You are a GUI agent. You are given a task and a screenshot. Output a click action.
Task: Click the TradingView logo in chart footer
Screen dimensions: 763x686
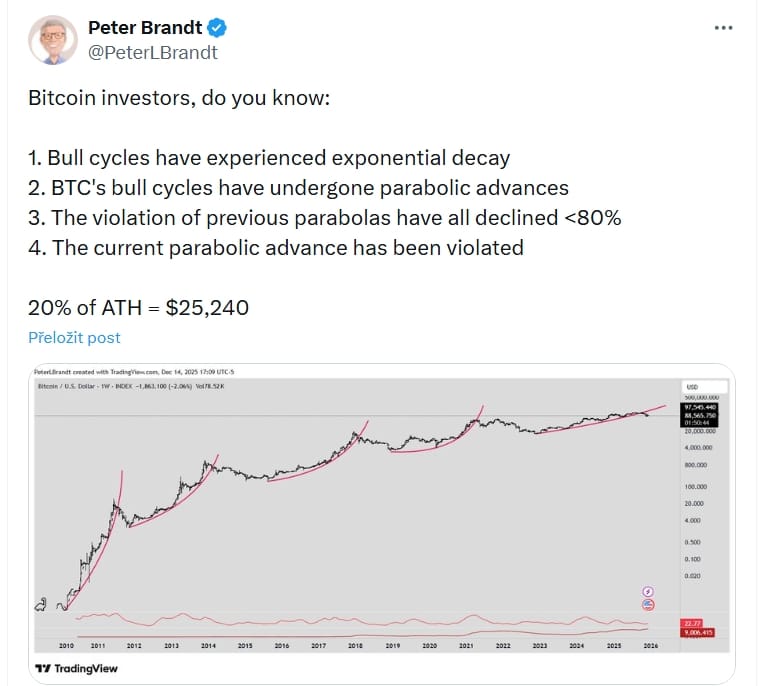click(71, 668)
